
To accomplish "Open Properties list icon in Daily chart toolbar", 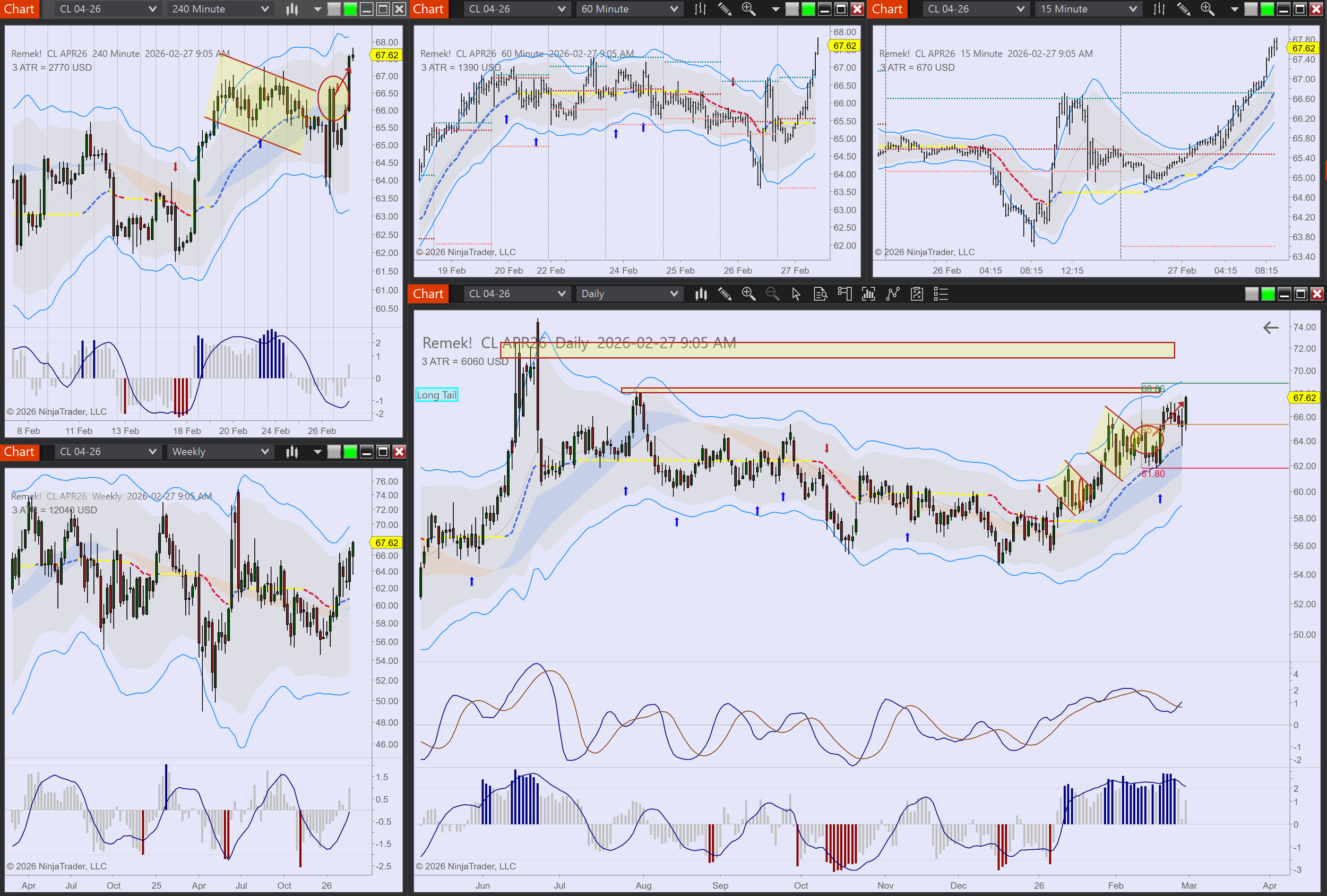I will (941, 294).
